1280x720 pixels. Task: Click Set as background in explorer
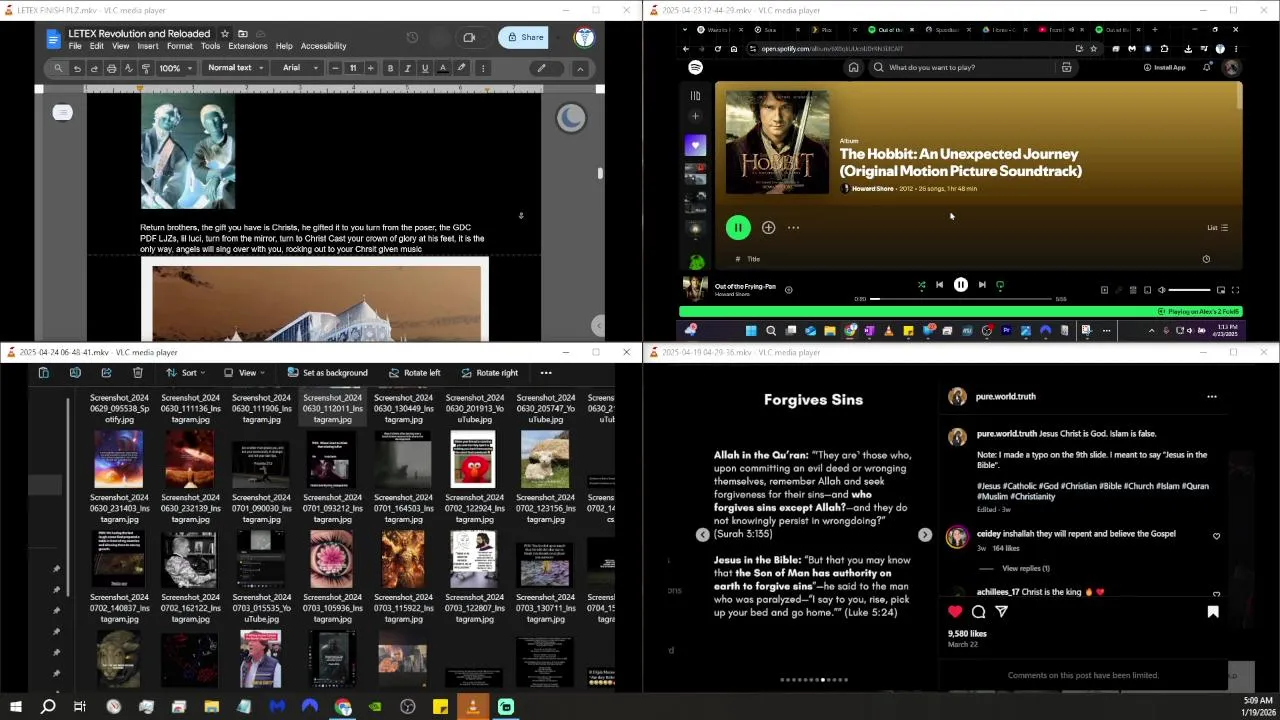pyautogui.click(x=327, y=373)
